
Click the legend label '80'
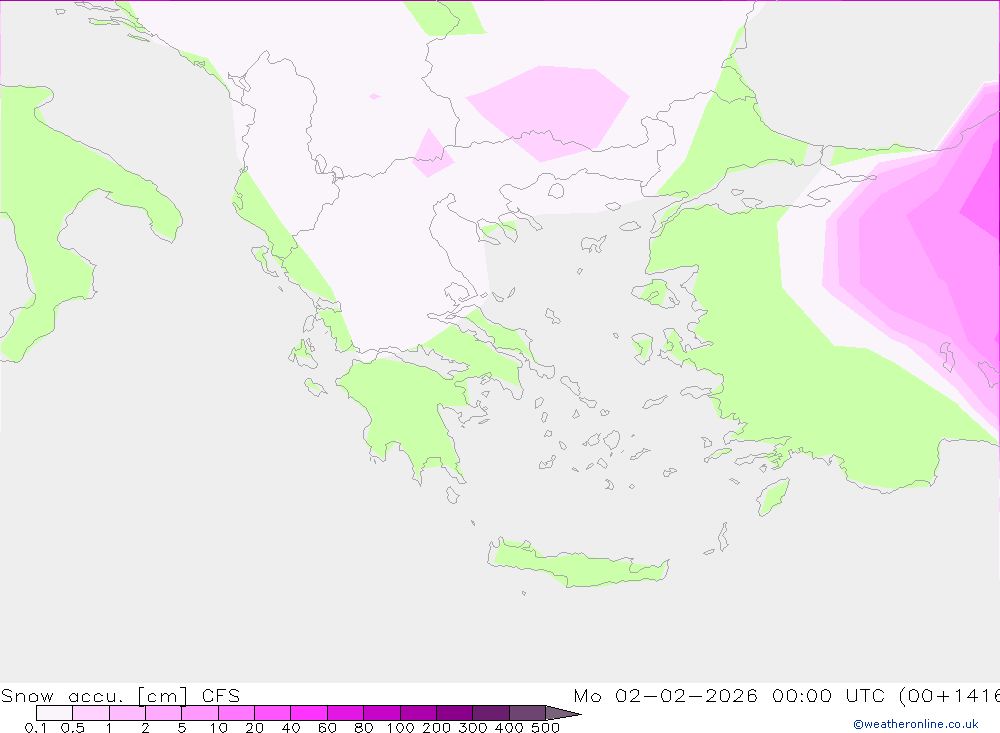[364, 727]
